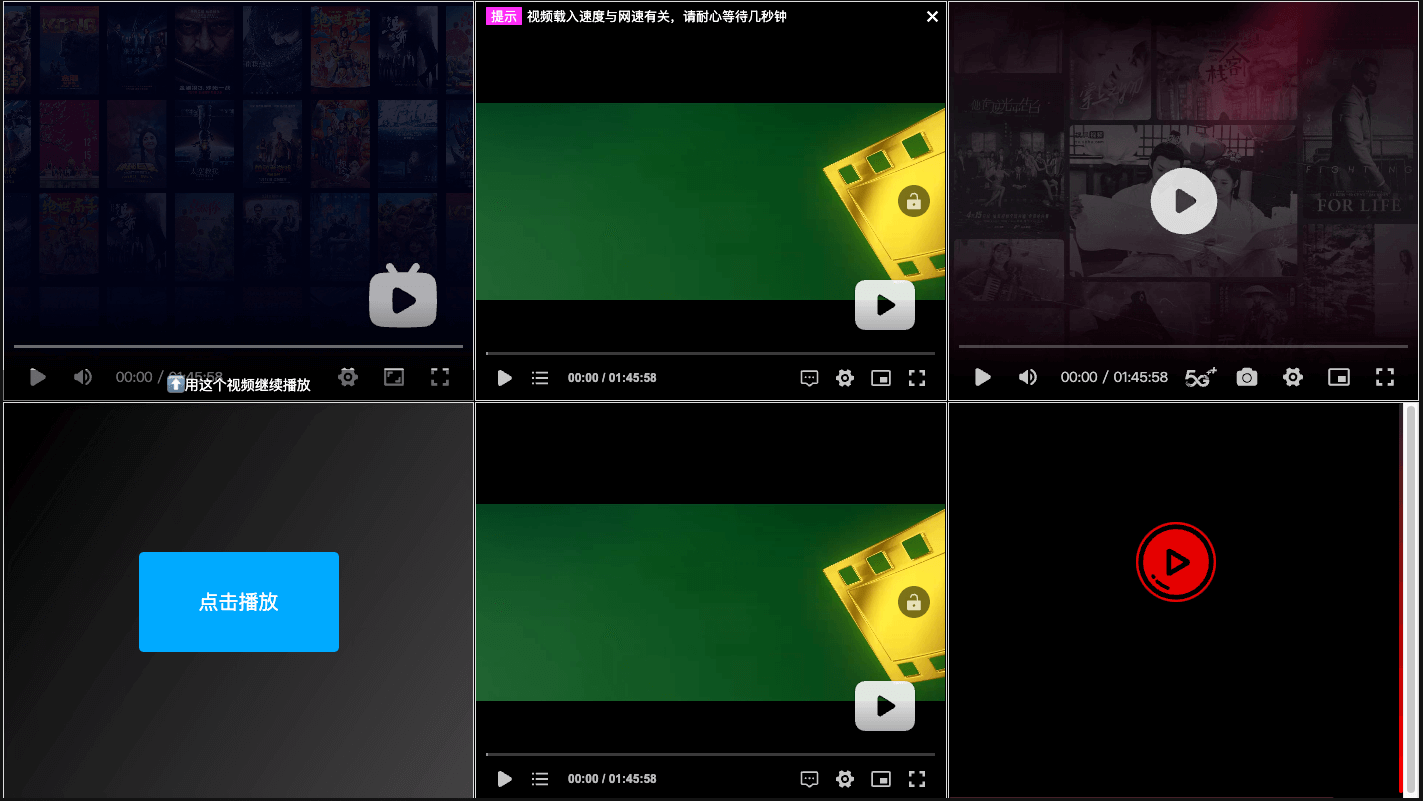Click the TV-shaped play button

coord(403,298)
